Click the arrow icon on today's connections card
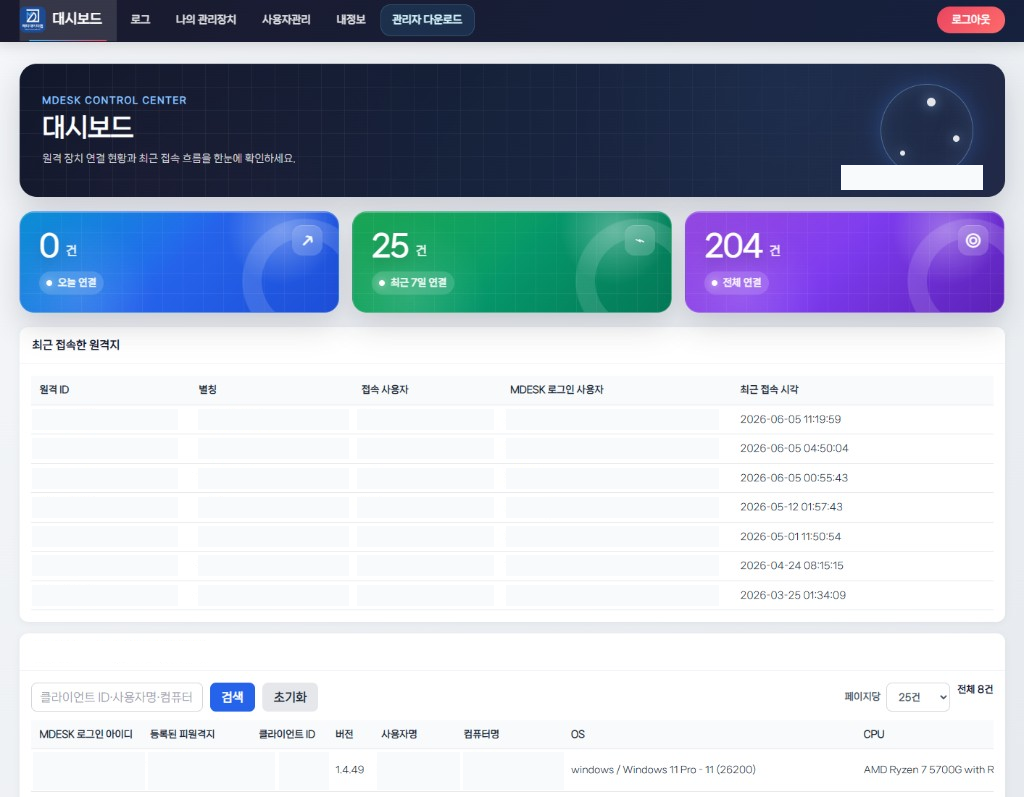The width and height of the screenshot is (1024, 797). point(307,240)
